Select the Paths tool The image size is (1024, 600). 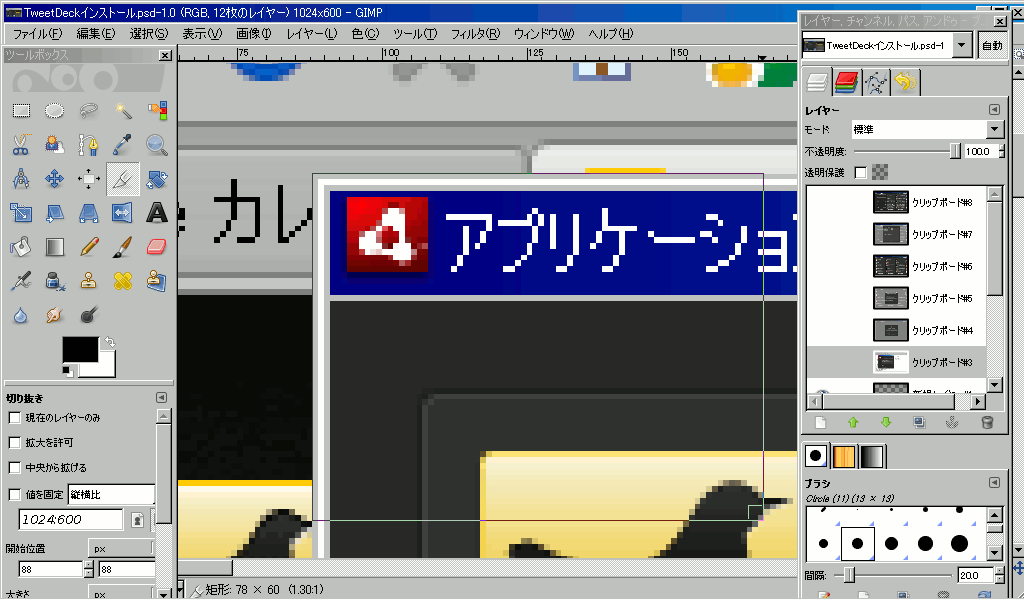coord(89,144)
